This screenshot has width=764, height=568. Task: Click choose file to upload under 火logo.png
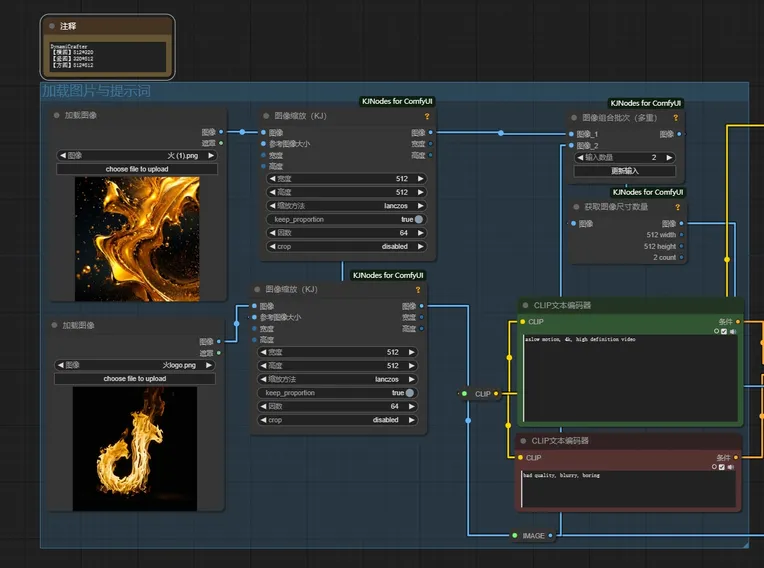point(135,379)
